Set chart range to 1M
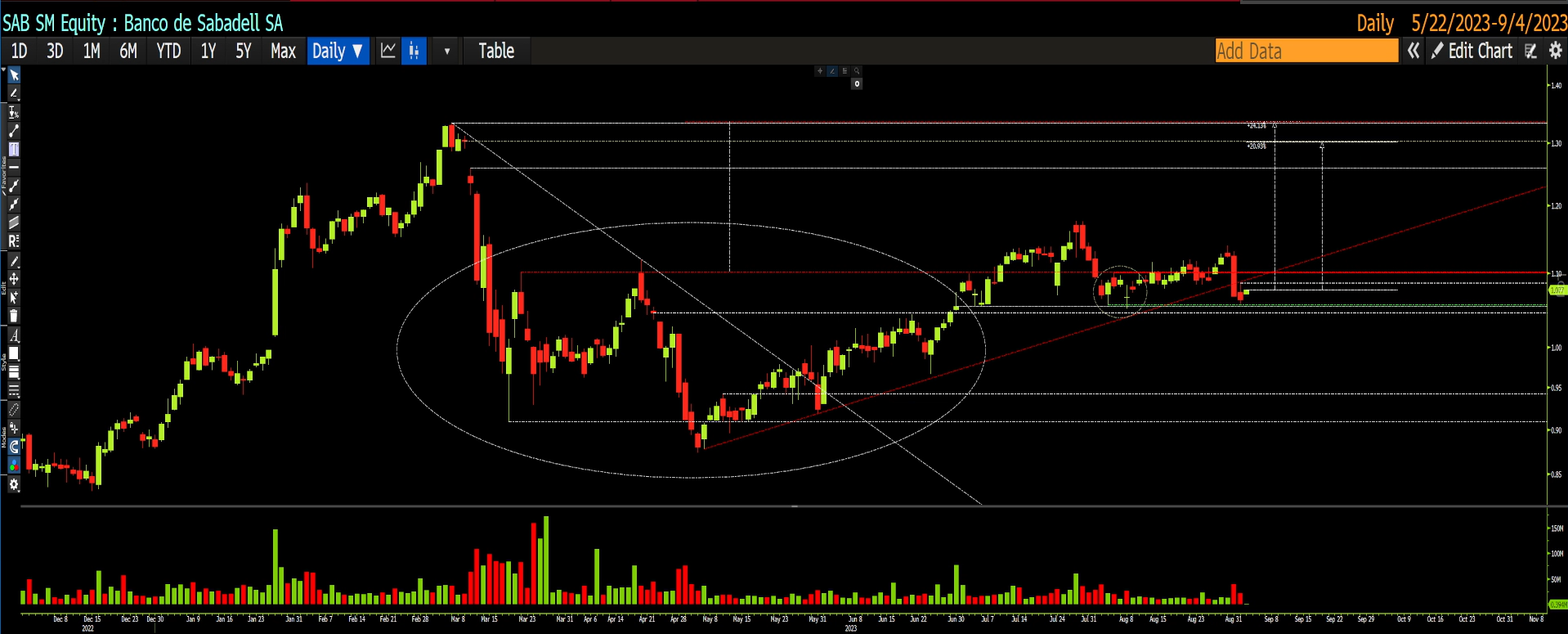 (92, 51)
